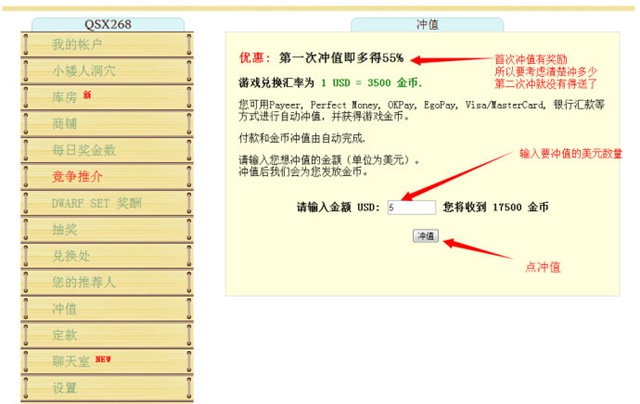Click the red 新 badge beside 库房

(87, 95)
